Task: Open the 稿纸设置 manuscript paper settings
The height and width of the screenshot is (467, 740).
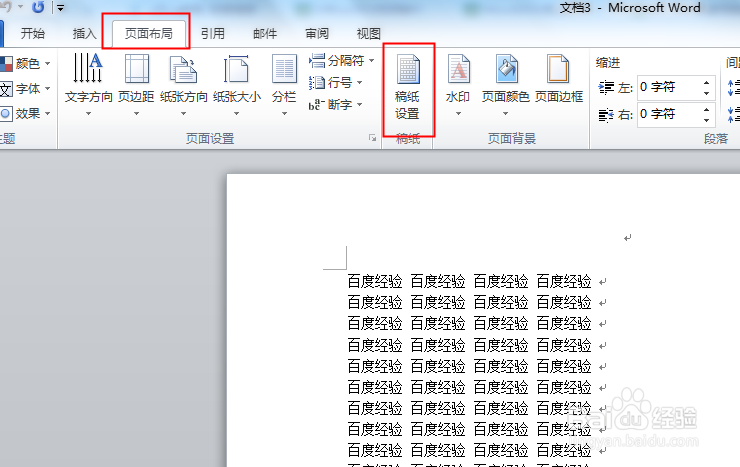Action: (x=408, y=88)
